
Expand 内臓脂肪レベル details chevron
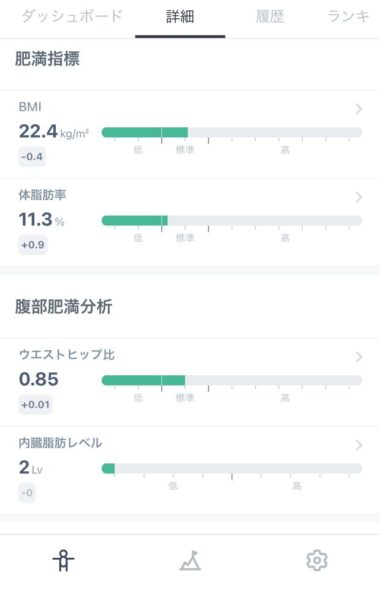point(359,445)
